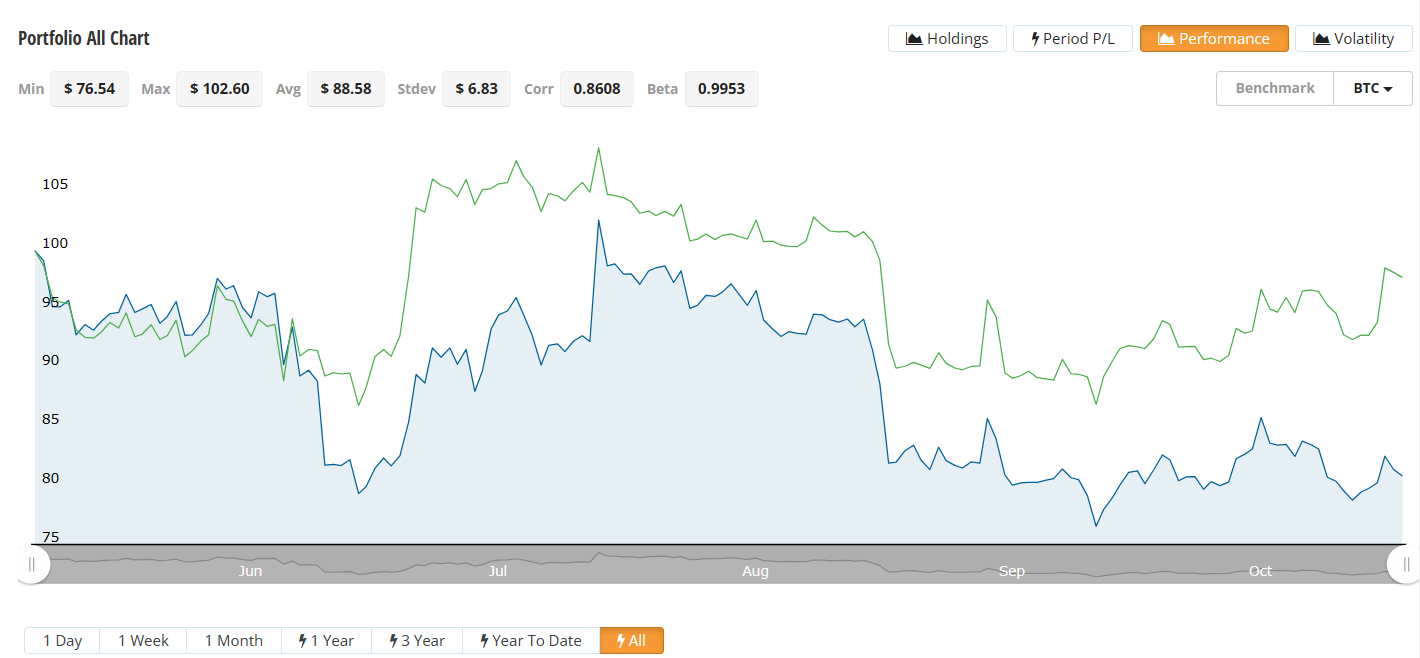Switch to the Volatility chart view
This screenshot has width=1420, height=658.
1354,39
